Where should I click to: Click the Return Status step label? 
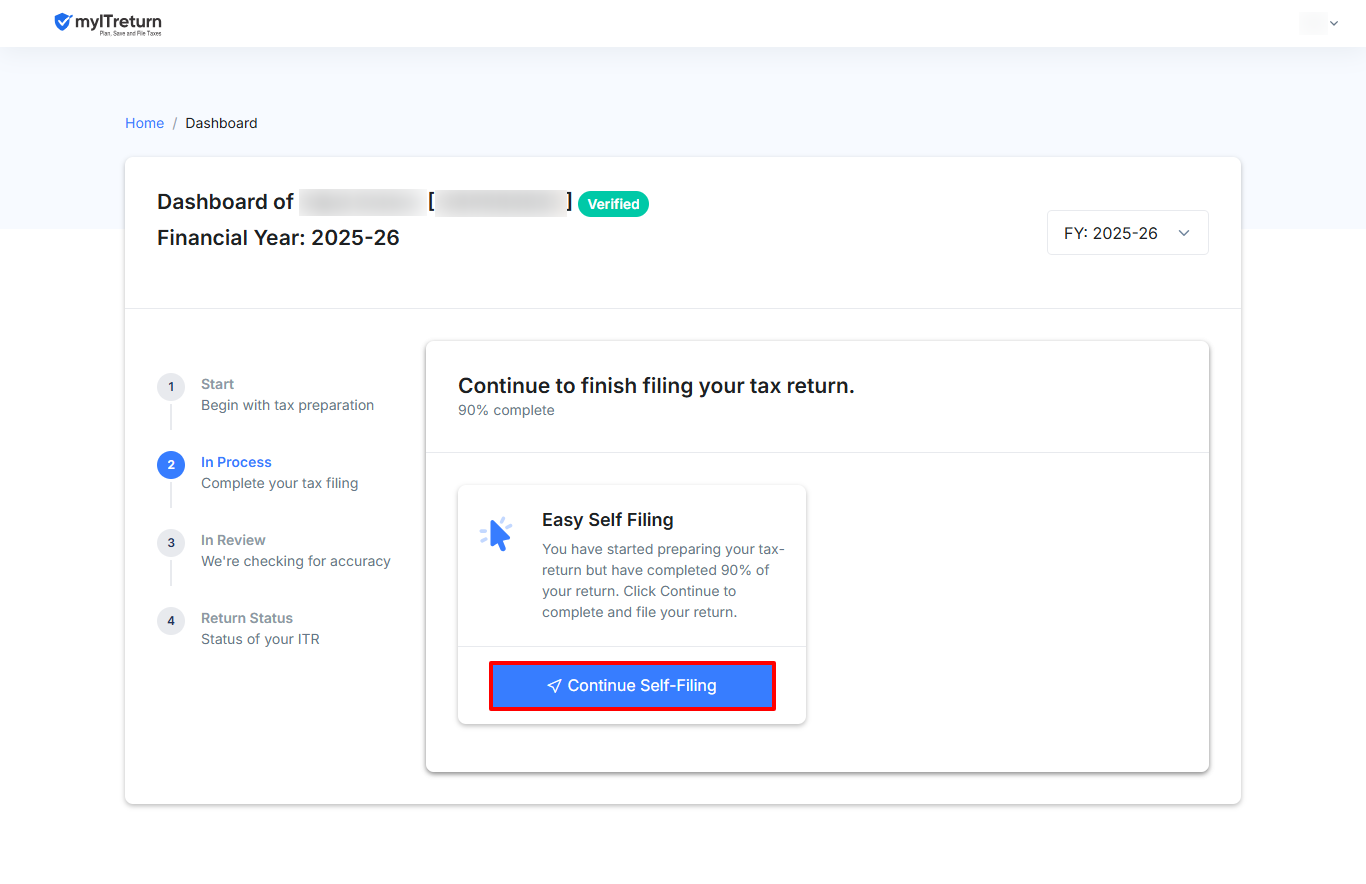pos(247,618)
